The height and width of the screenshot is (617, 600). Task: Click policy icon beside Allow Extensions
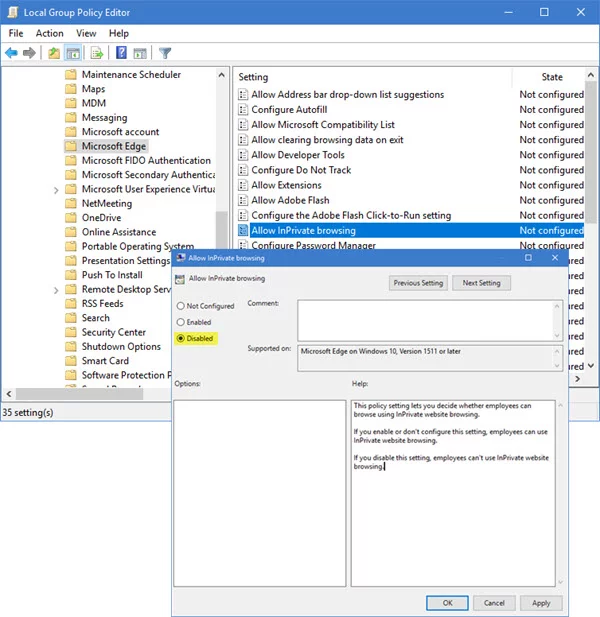[243, 185]
